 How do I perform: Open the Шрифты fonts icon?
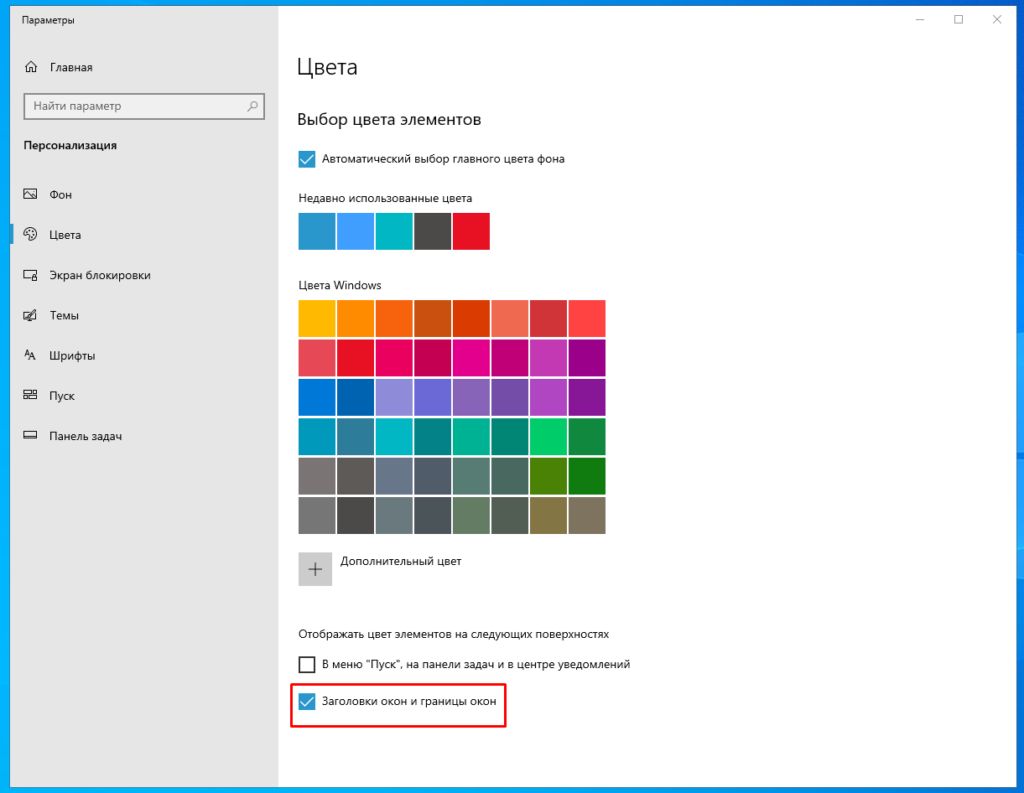point(30,356)
